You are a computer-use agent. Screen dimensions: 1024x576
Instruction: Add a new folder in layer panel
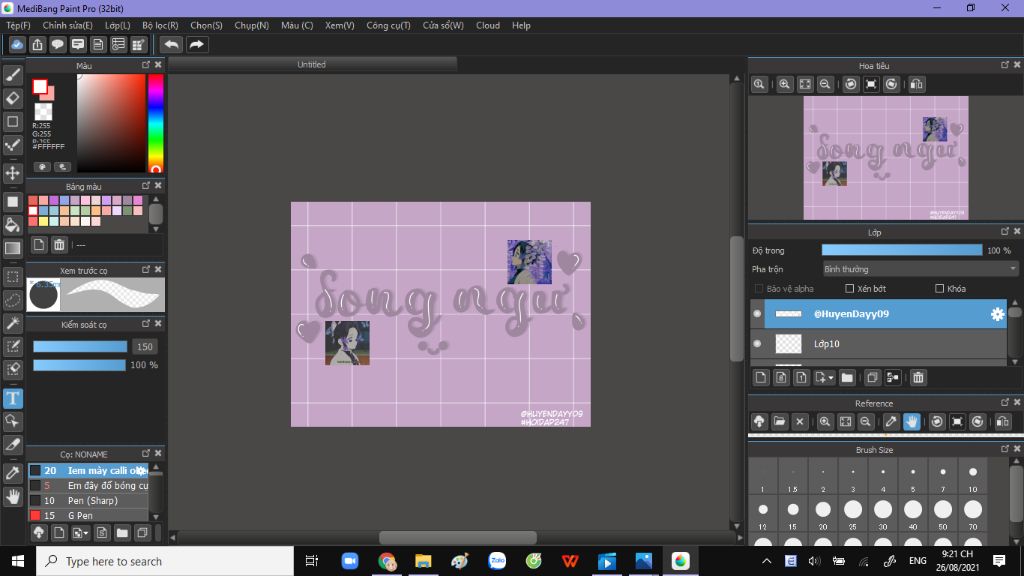[847, 377]
